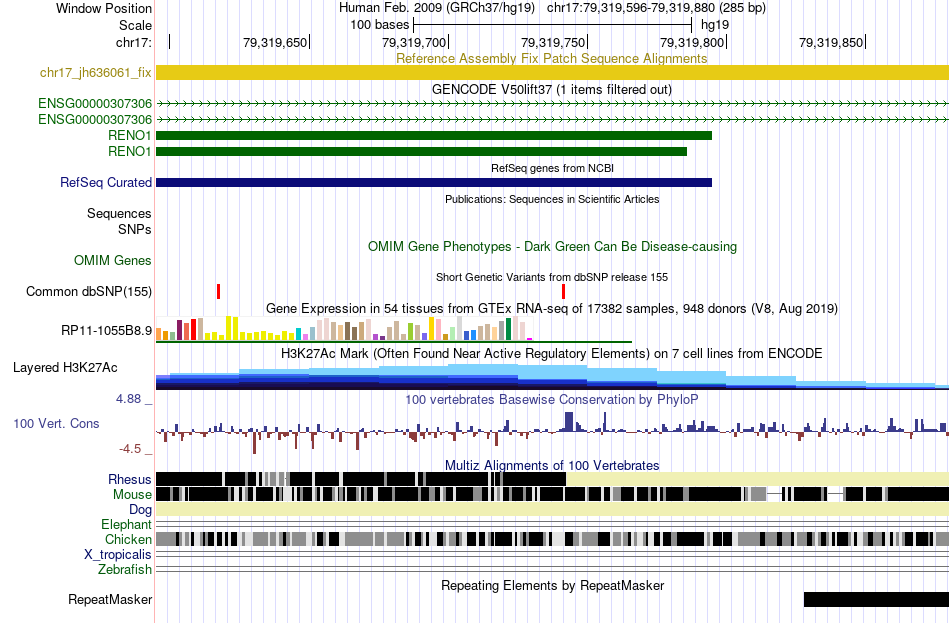This screenshot has width=950, height=623.
Task: Click the OMIM Genes label
Action: 113,261
